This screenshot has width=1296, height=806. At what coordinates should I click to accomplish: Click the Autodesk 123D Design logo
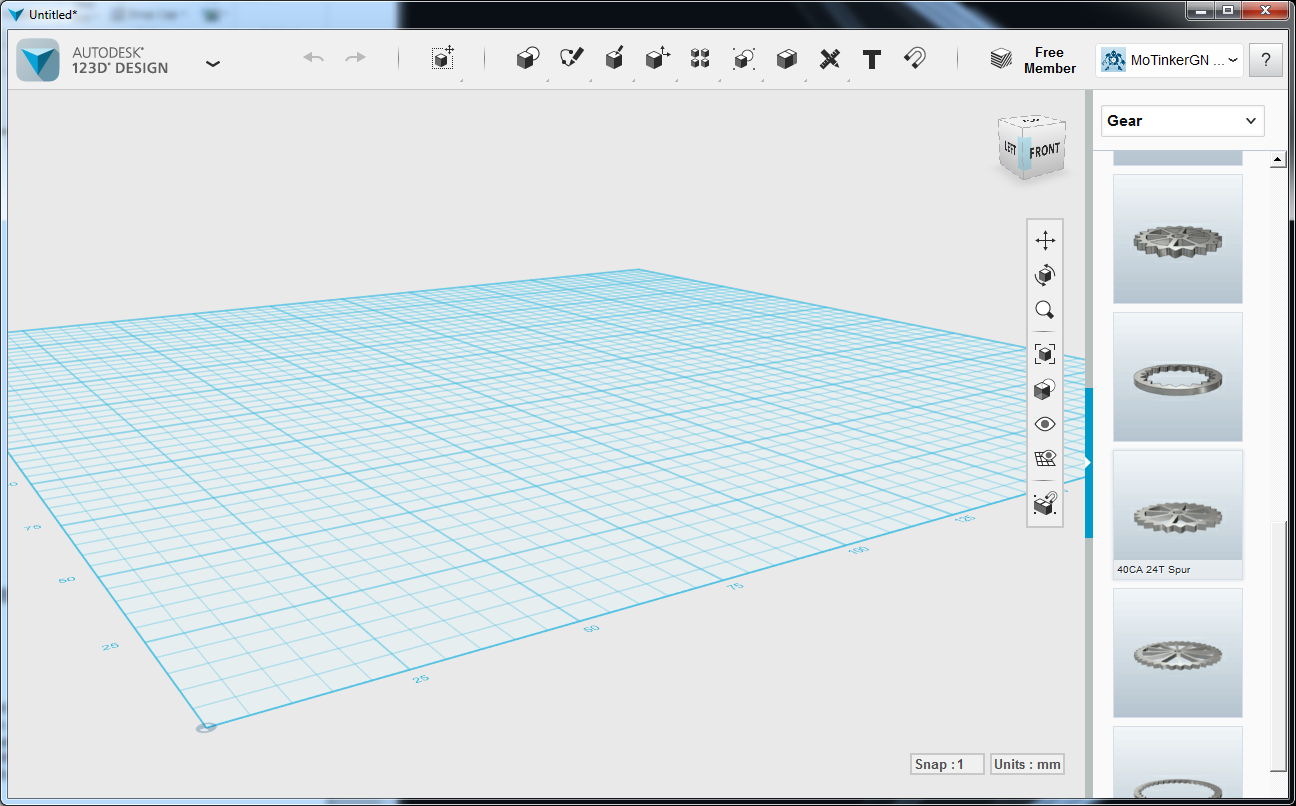coord(38,59)
